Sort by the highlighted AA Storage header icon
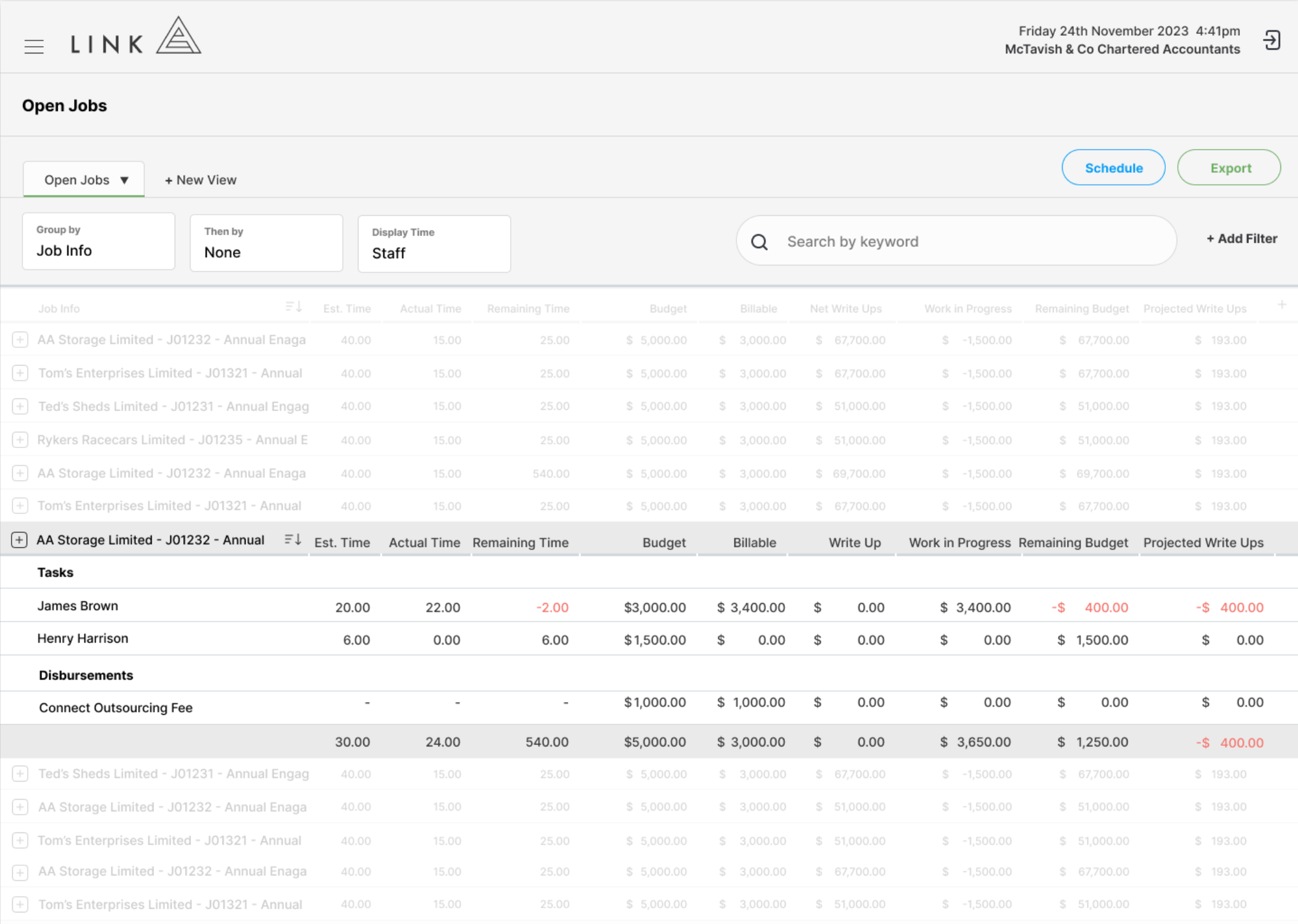Image resolution: width=1298 pixels, height=924 pixels. pos(293,539)
